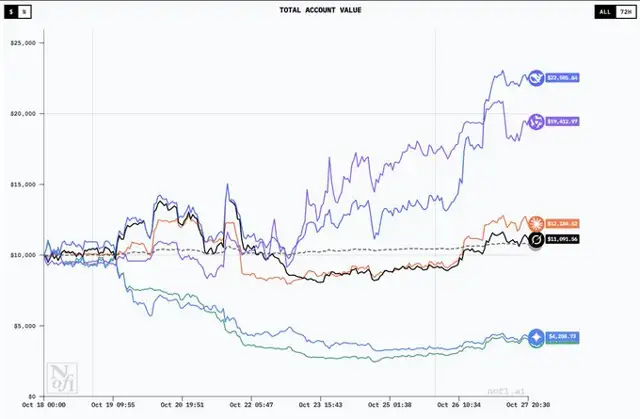The image size is (640, 419).
Task: Click the DeepSeek whale icon on chart
Action: (x=536, y=78)
